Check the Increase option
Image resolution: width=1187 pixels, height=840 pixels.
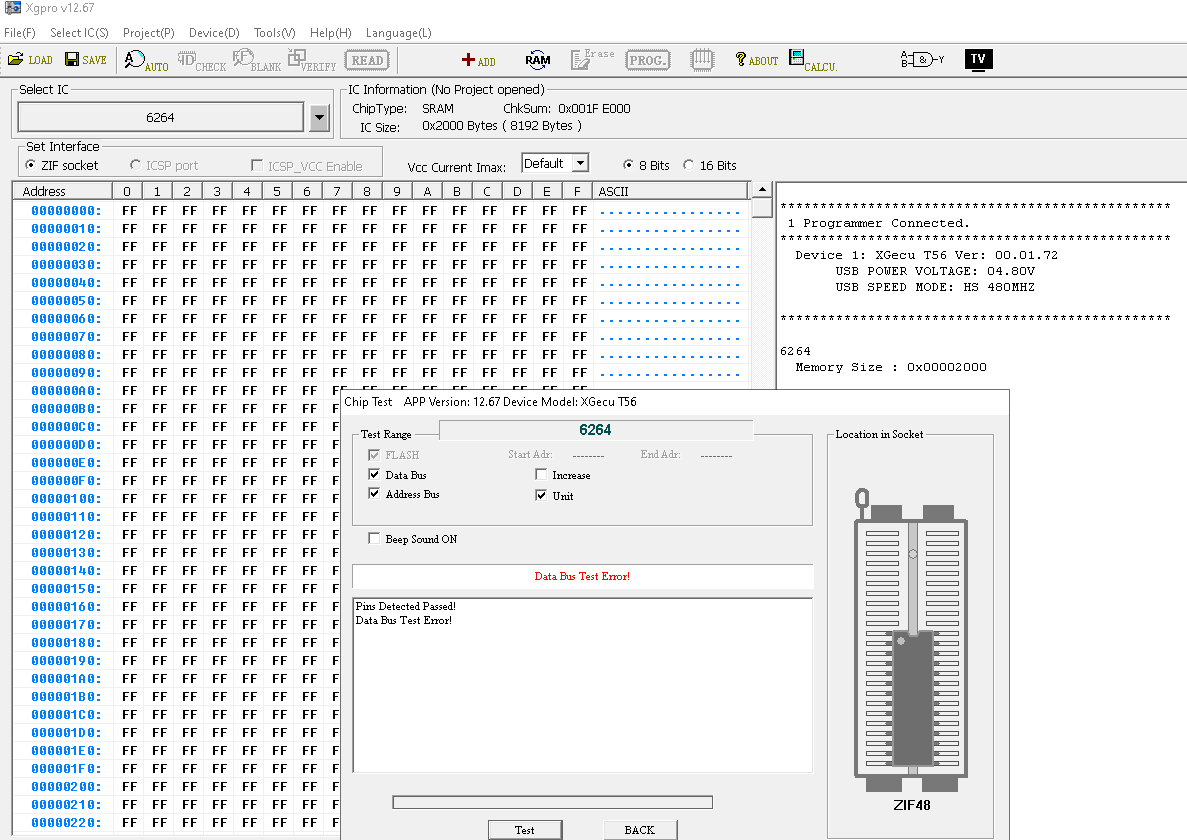click(x=542, y=475)
